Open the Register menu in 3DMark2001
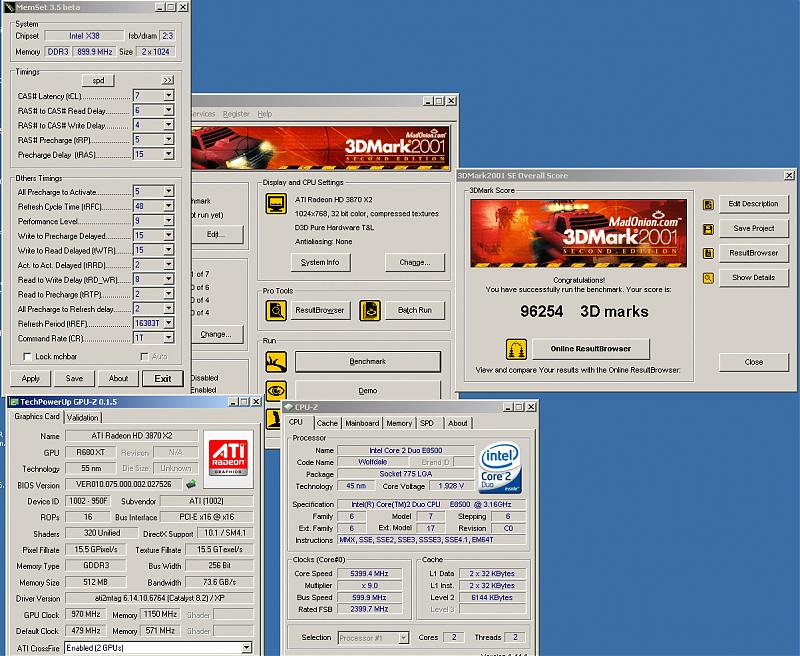This screenshot has height=656, width=800. click(x=236, y=114)
